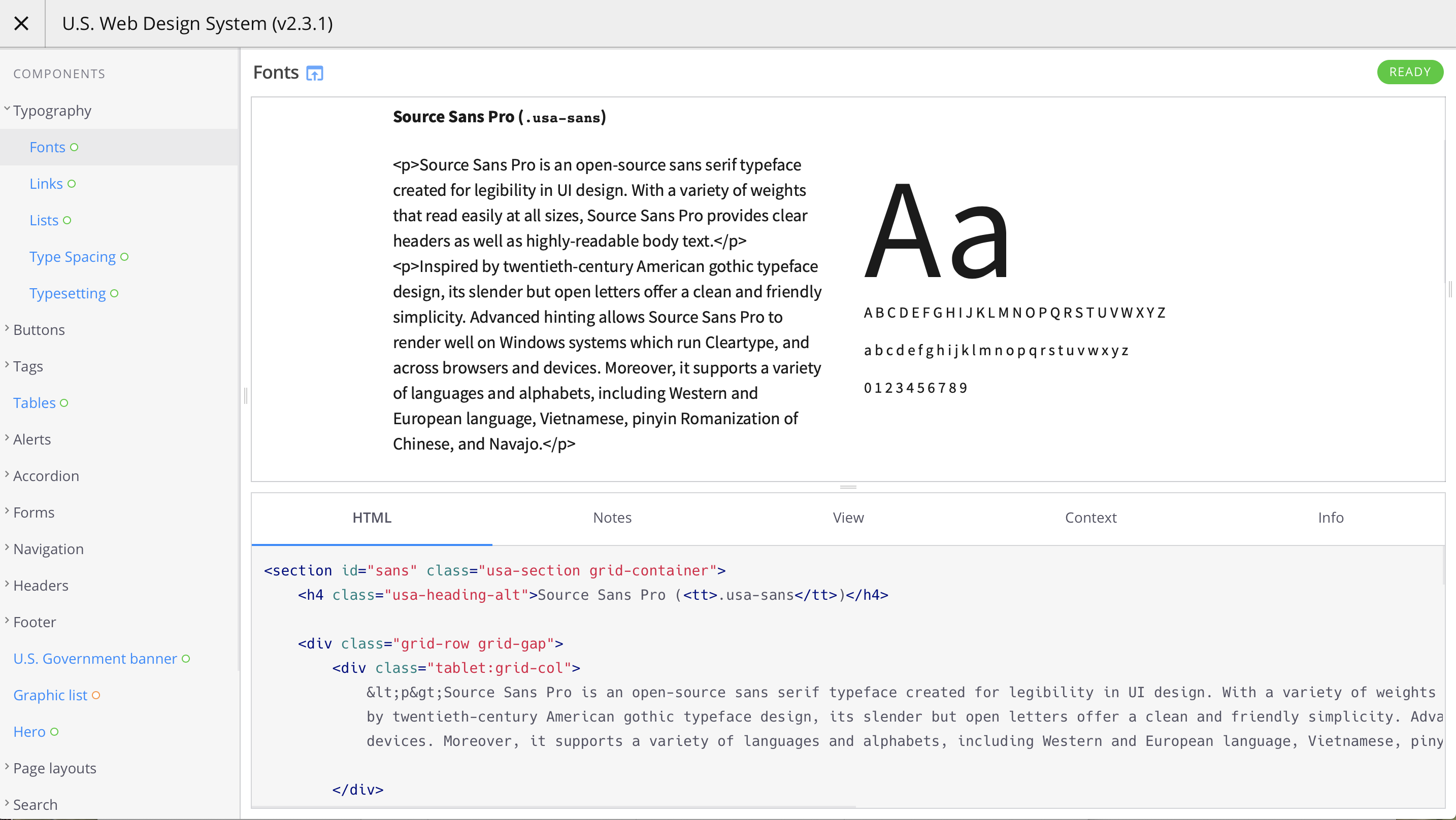
Task: Click the section id="sans" code line
Action: point(495,571)
